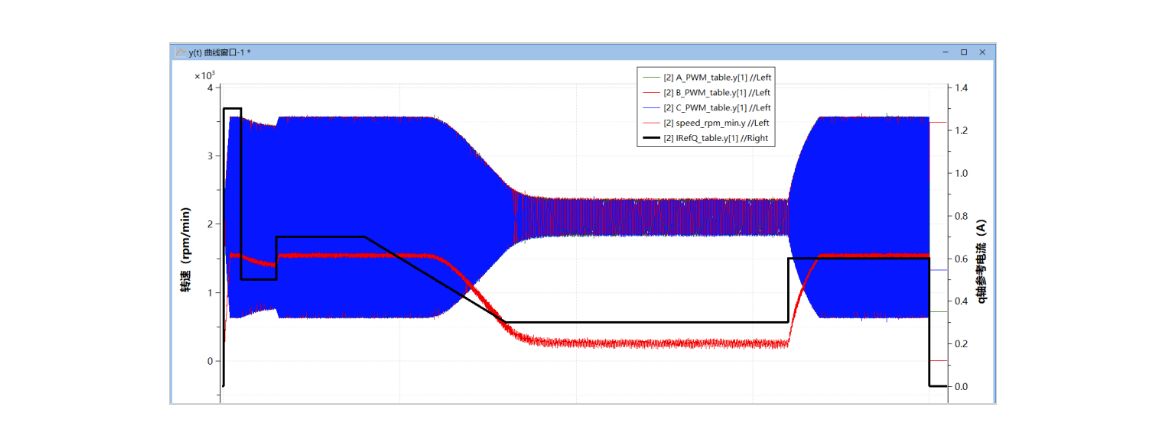Select the C_PWM_table.y[1] legend entry
The height and width of the screenshot is (427, 1167).
click(707, 108)
